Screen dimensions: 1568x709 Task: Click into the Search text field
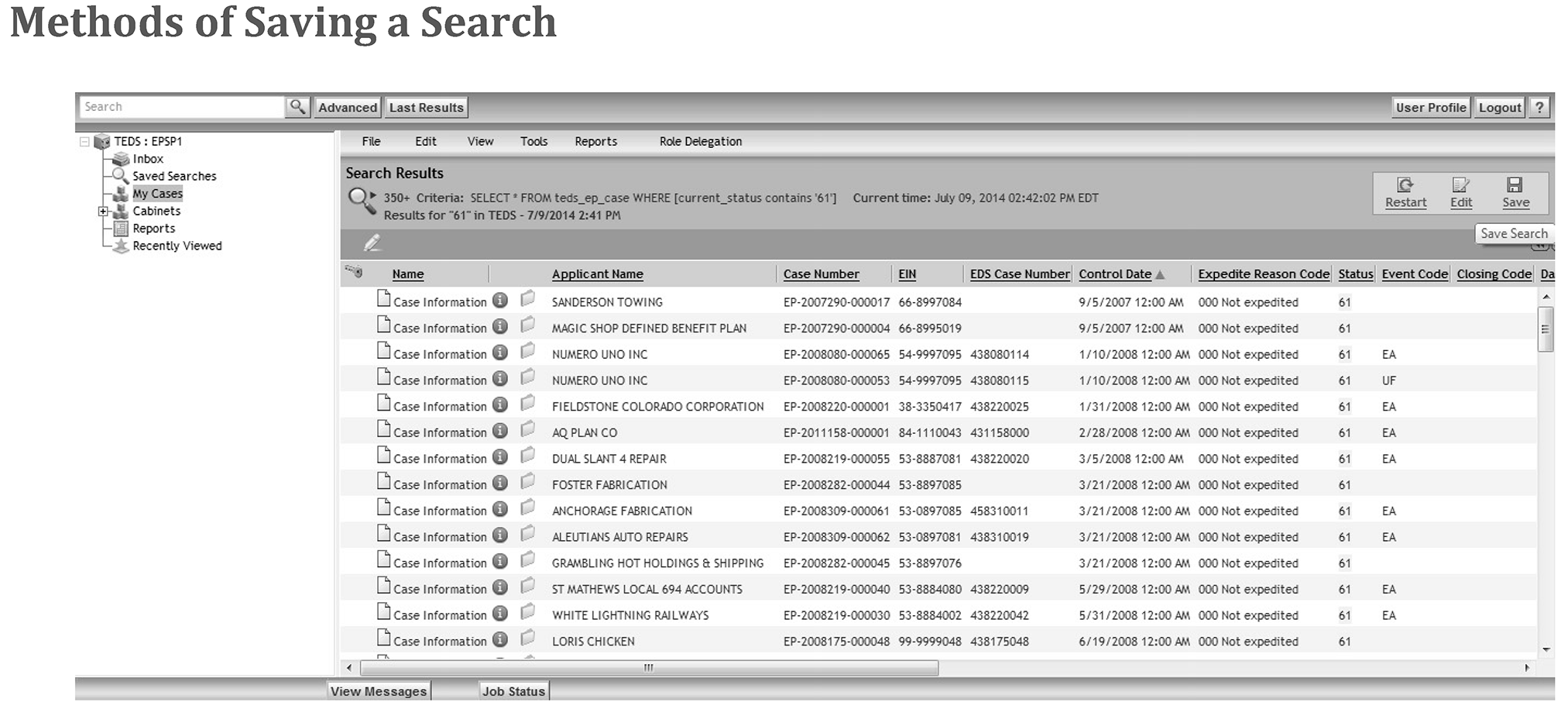182,107
